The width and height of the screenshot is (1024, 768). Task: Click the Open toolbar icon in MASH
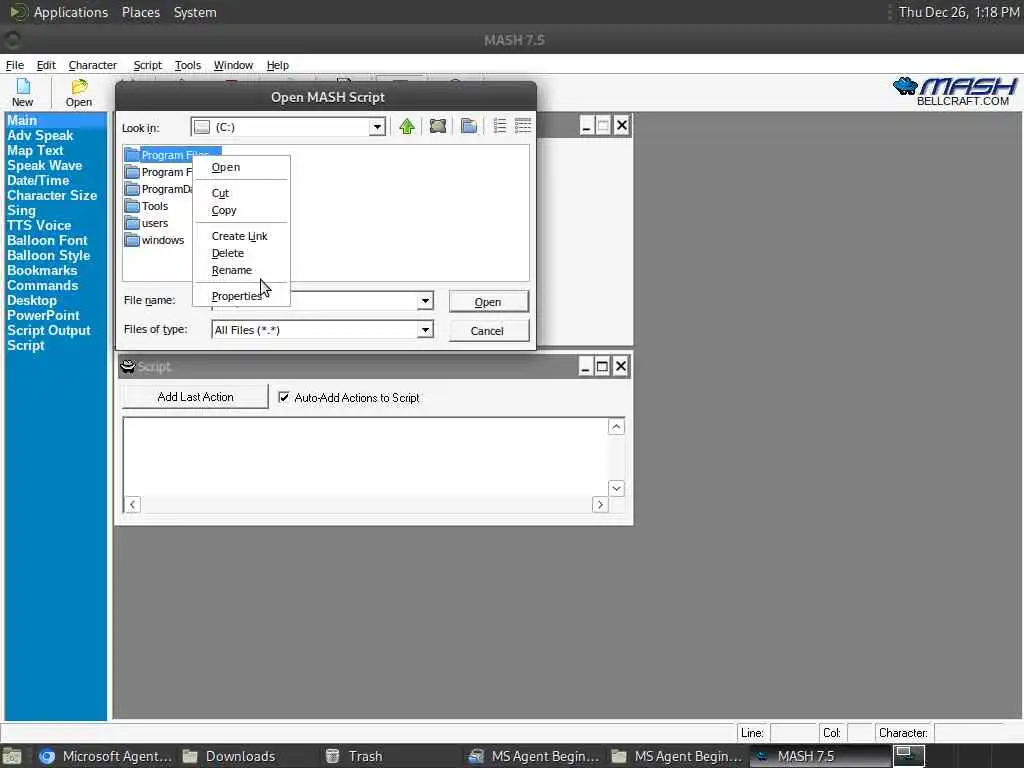pyautogui.click(x=79, y=93)
